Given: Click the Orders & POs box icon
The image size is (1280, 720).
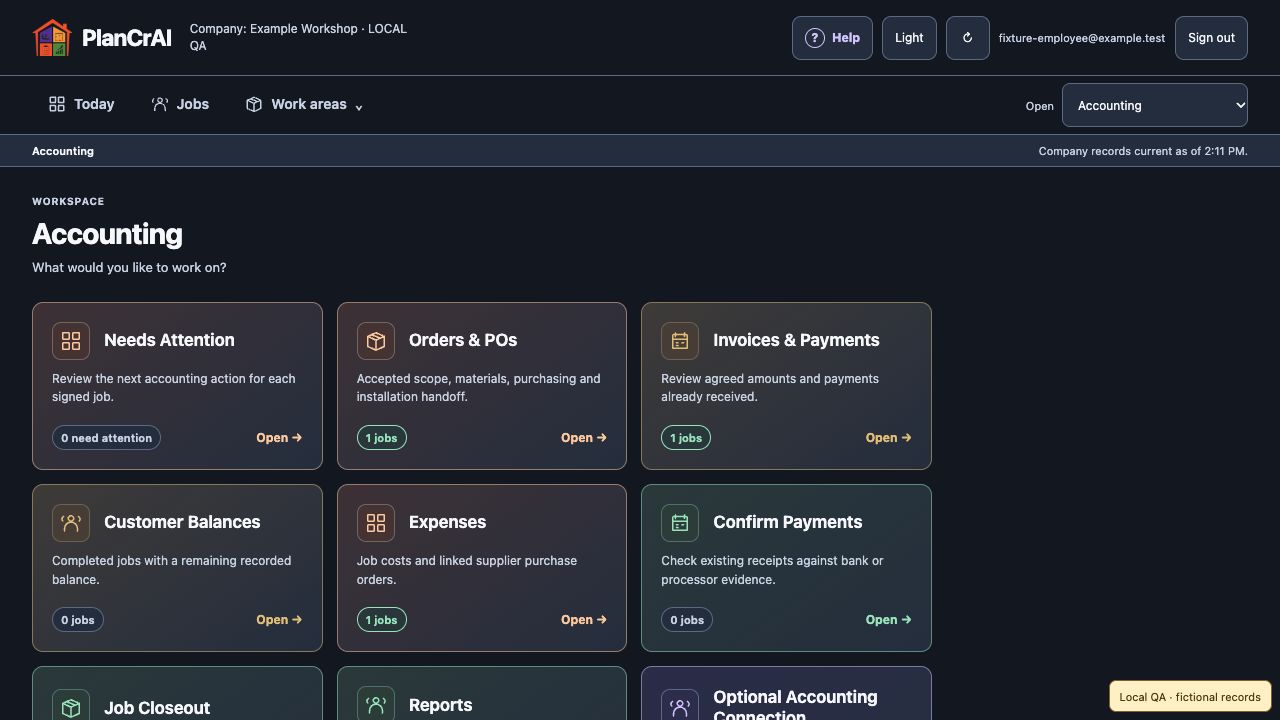Looking at the screenshot, I should [376, 341].
